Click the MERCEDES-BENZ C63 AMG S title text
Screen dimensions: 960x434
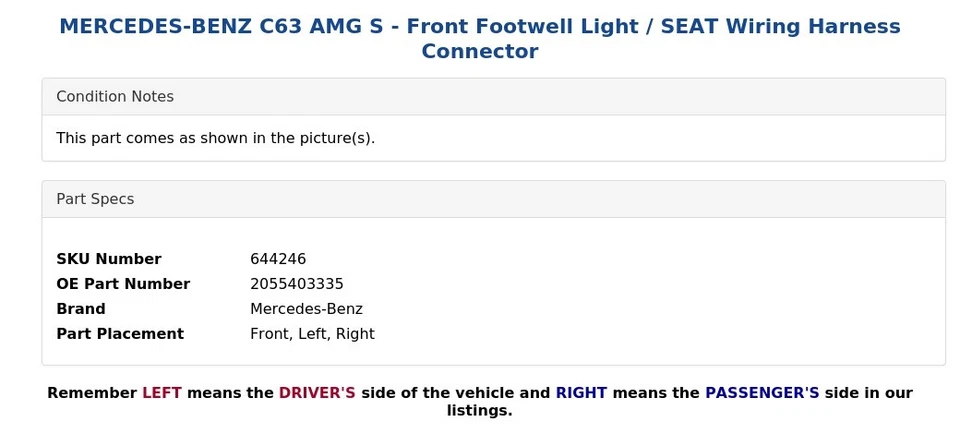(220, 27)
